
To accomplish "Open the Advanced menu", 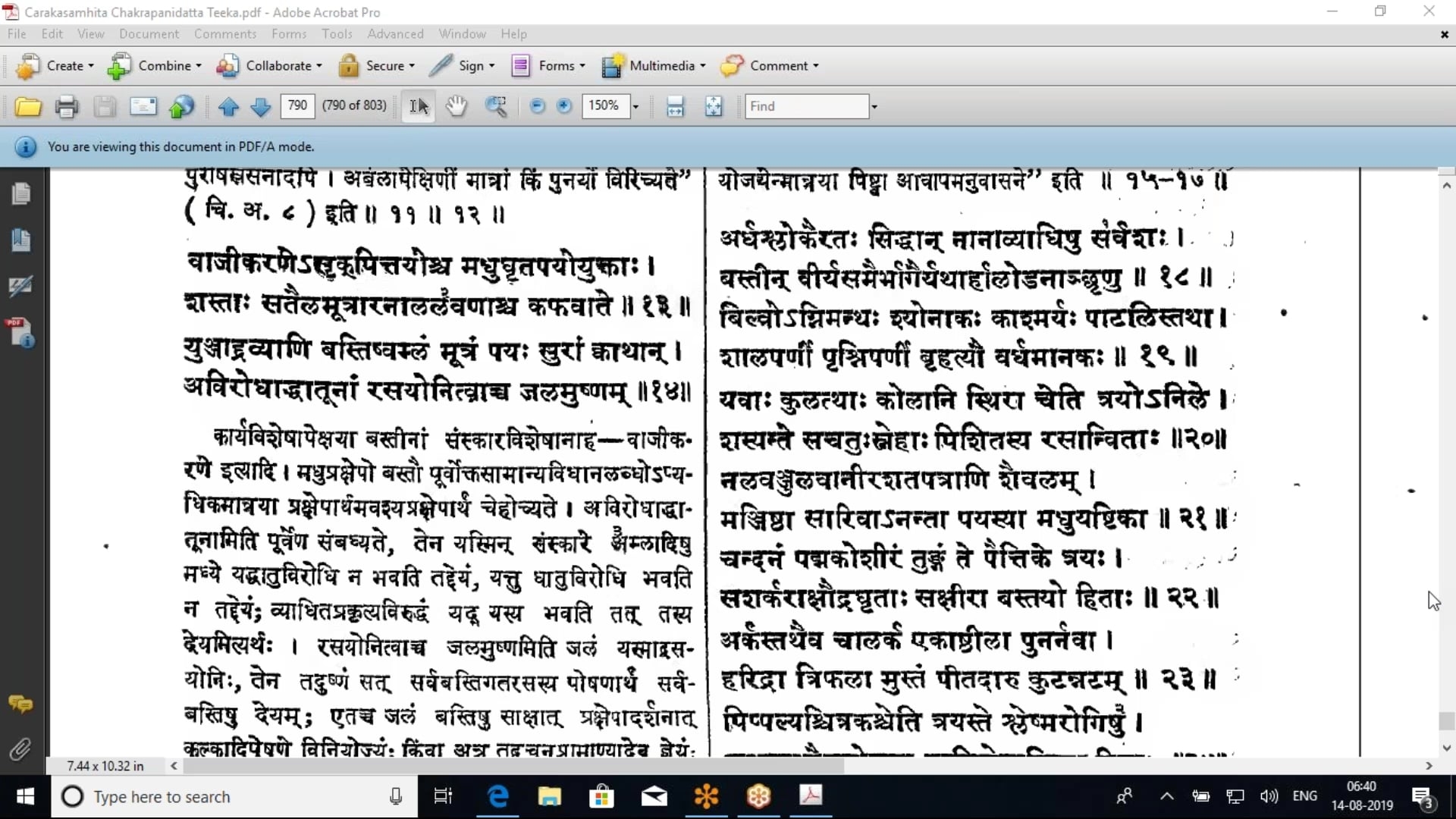I will pyautogui.click(x=395, y=34).
